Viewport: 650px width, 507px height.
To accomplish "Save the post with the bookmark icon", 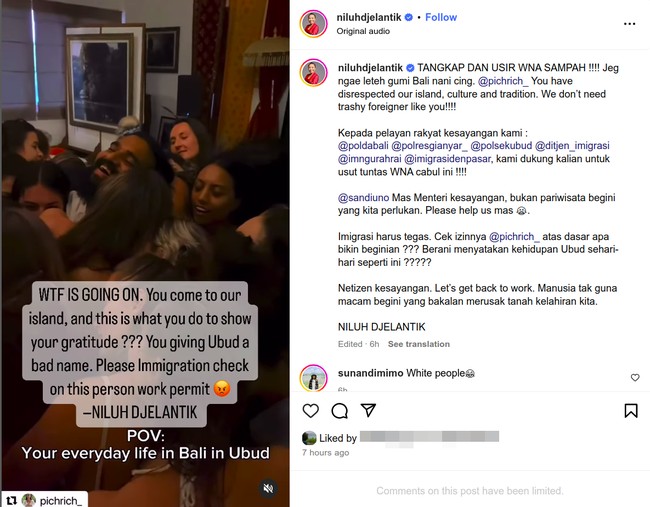I will coord(631,410).
